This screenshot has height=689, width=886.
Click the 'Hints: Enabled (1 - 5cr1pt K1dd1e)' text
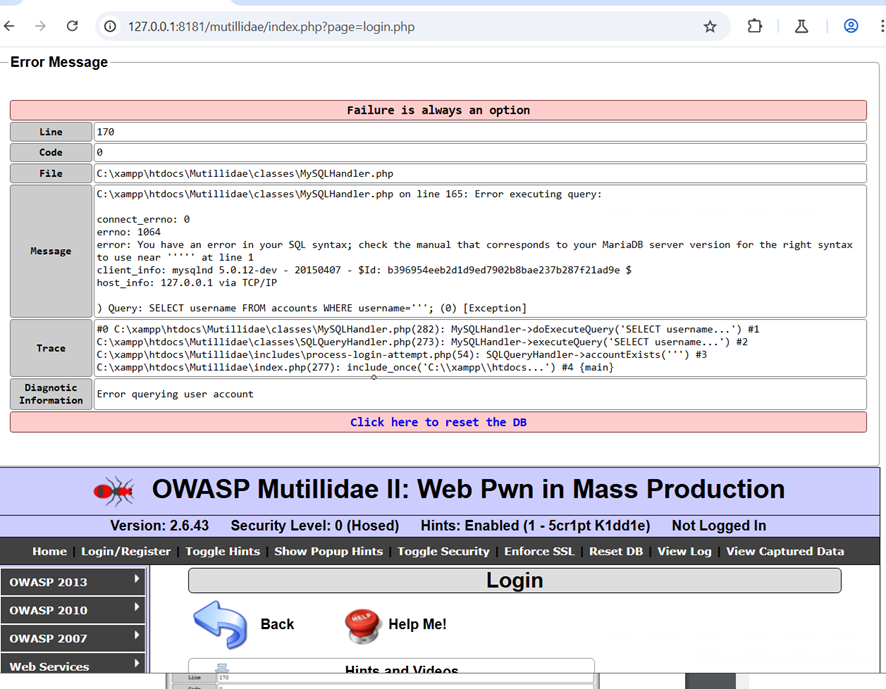535,526
